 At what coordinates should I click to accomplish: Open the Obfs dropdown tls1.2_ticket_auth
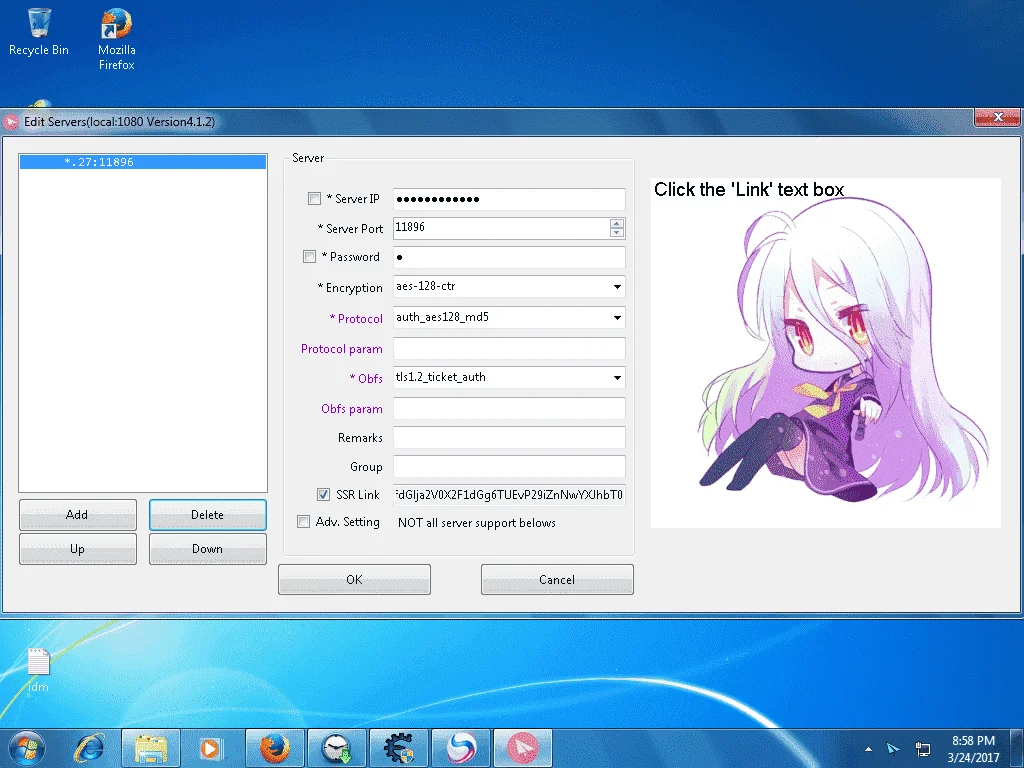509,377
